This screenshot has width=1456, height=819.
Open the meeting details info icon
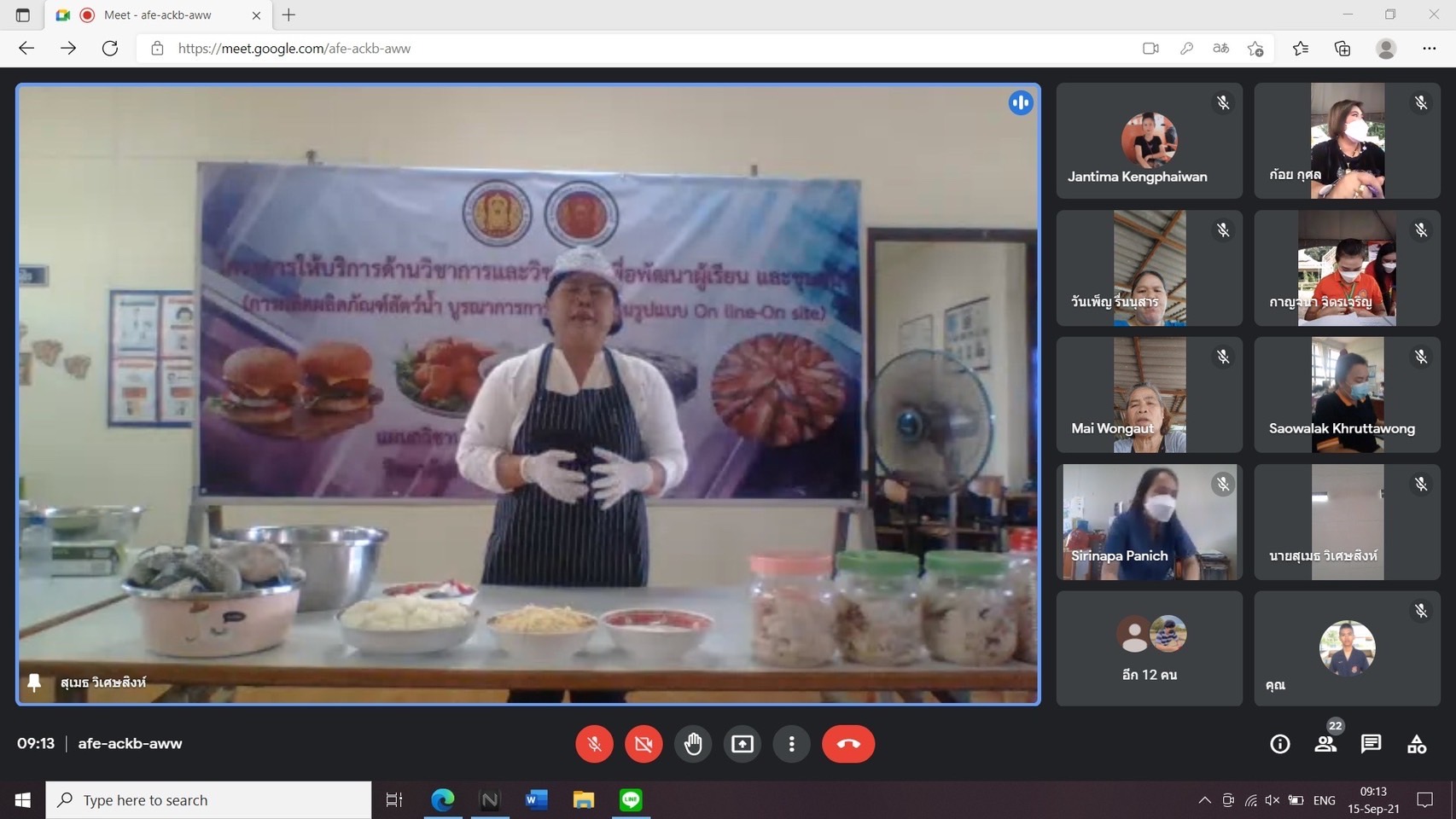(x=1279, y=744)
